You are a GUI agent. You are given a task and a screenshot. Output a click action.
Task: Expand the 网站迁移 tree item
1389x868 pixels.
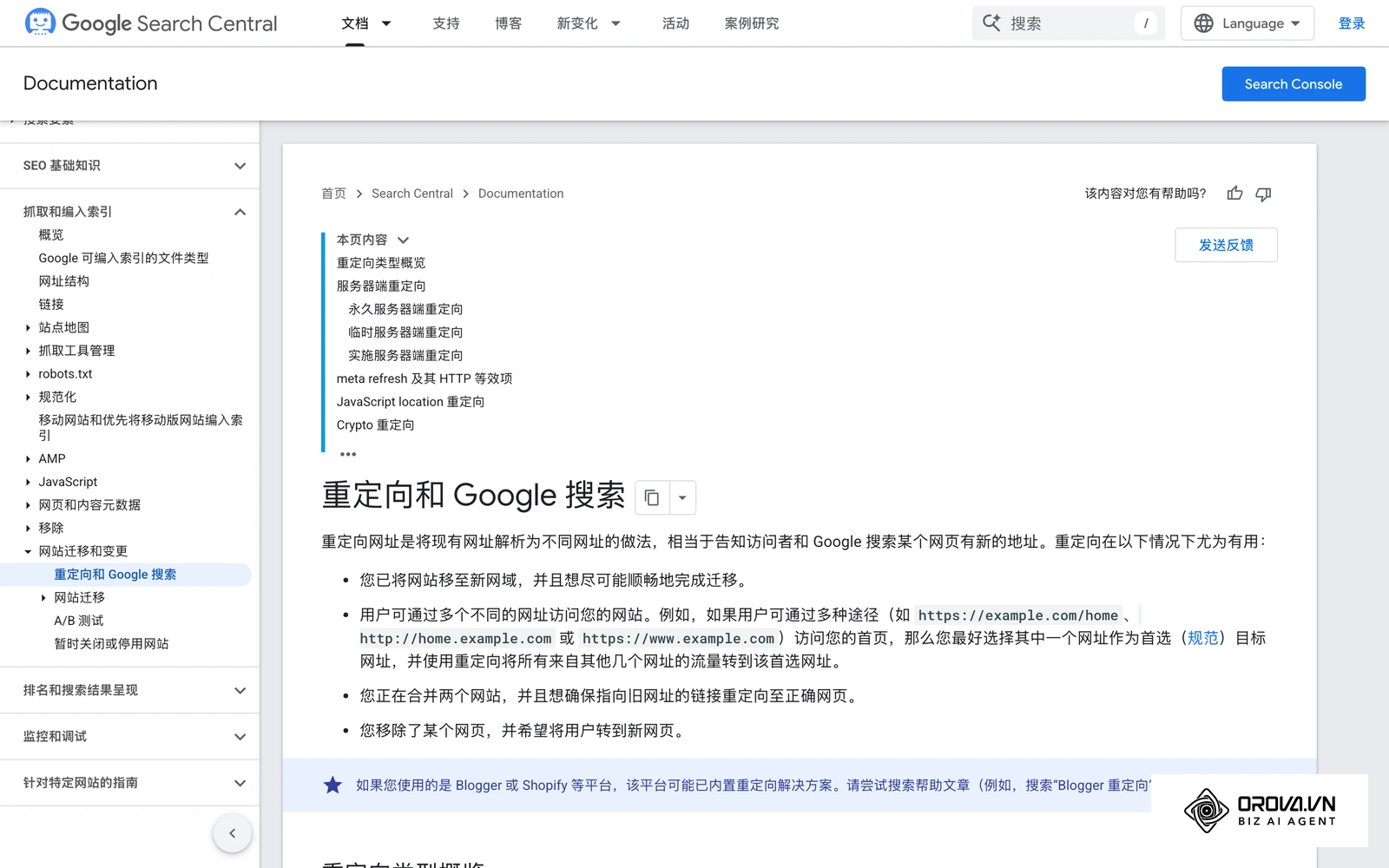43,598
